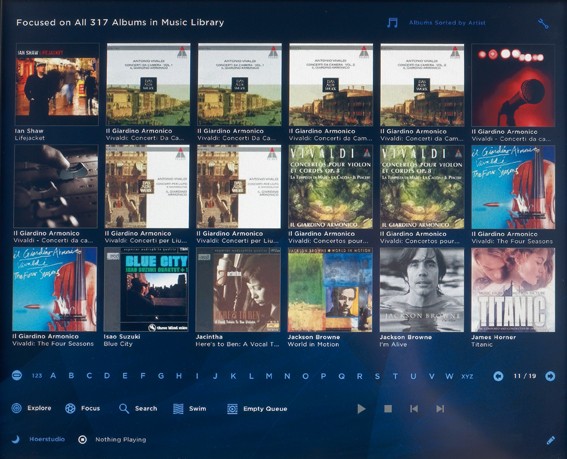The image size is (567, 459).
Task: Jump to letter A
Action: 53,376
